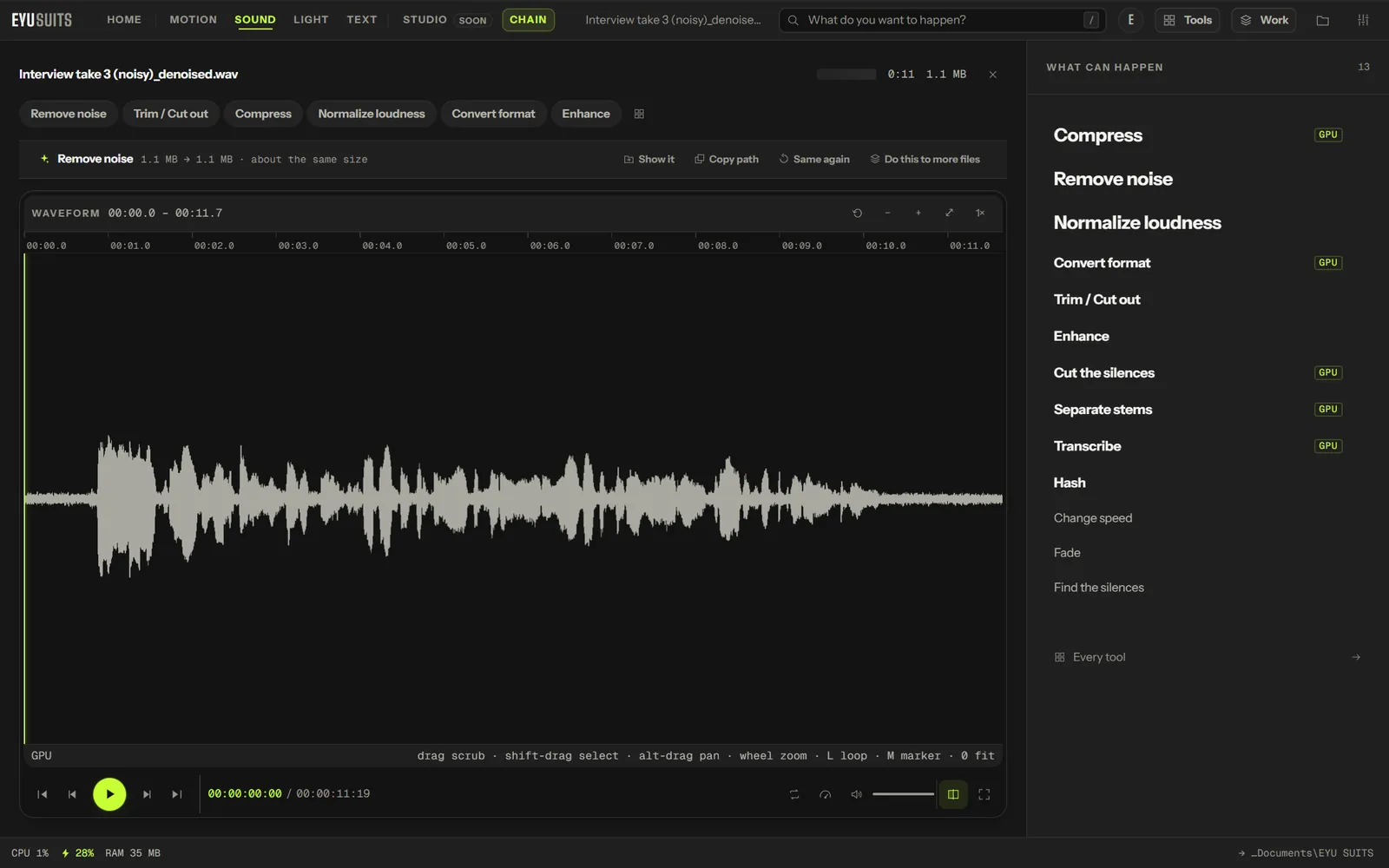Fit the waveform with the diagonal arrows icon

949,213
